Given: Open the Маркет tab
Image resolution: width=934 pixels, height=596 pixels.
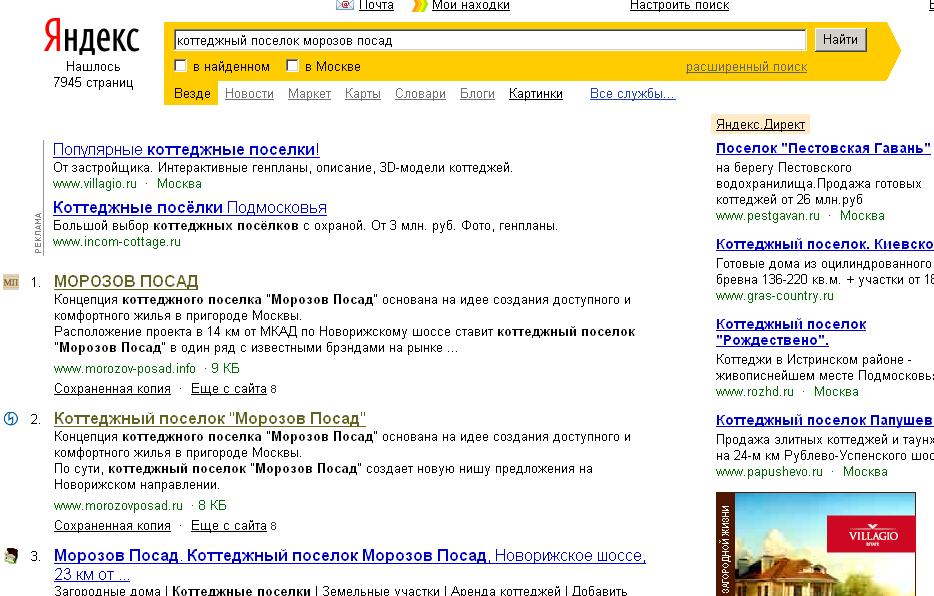Looking at the screenshot, I should click(x=310, y=93).
